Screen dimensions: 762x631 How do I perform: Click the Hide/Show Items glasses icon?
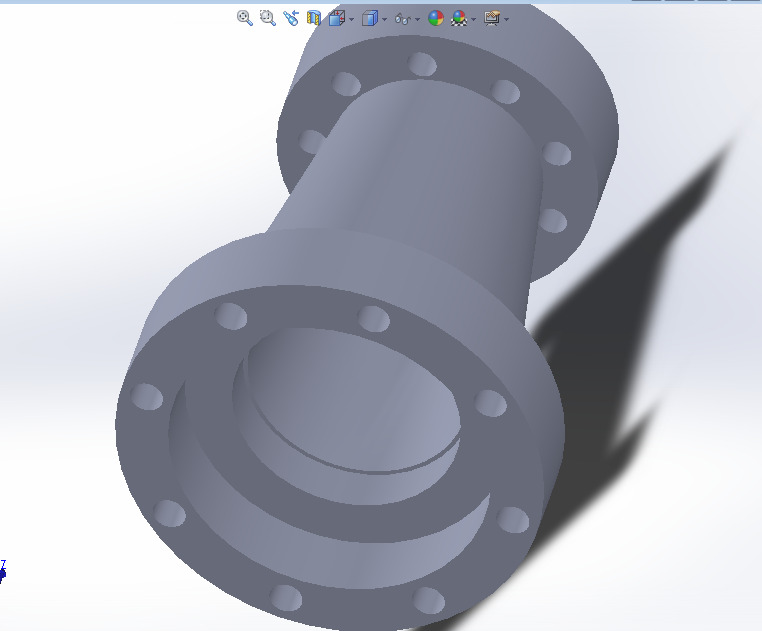(x=403, y=19)
